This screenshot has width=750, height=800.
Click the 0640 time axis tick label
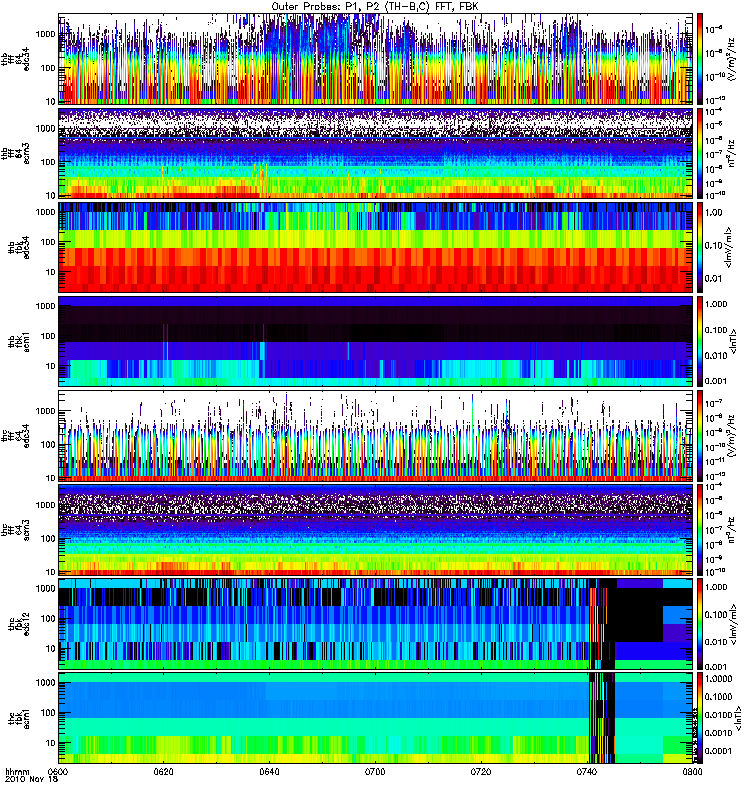tap(269, 772)
